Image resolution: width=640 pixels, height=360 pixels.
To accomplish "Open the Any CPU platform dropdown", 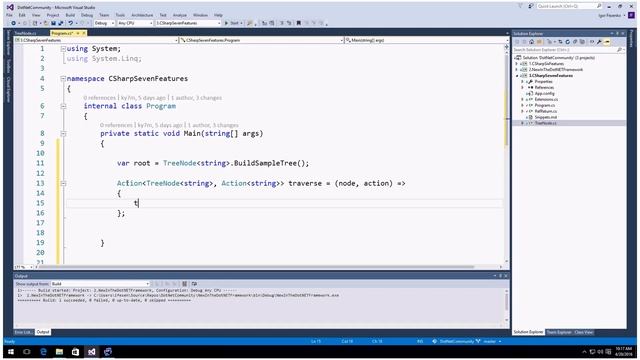I will point(135,23).
